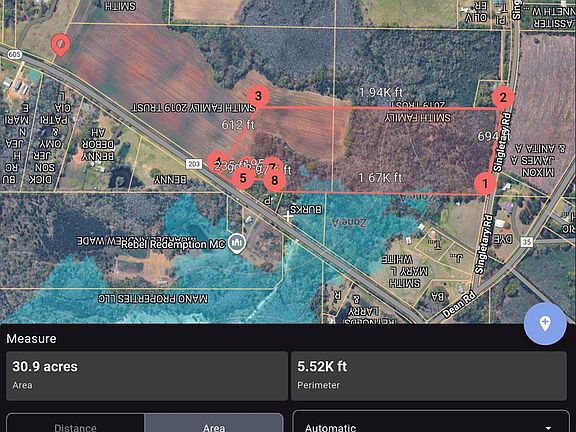Click the 30.9 acres area card
Image resolution: width=576 pixels, height=432 pixels.
click(x=147, y=376)
